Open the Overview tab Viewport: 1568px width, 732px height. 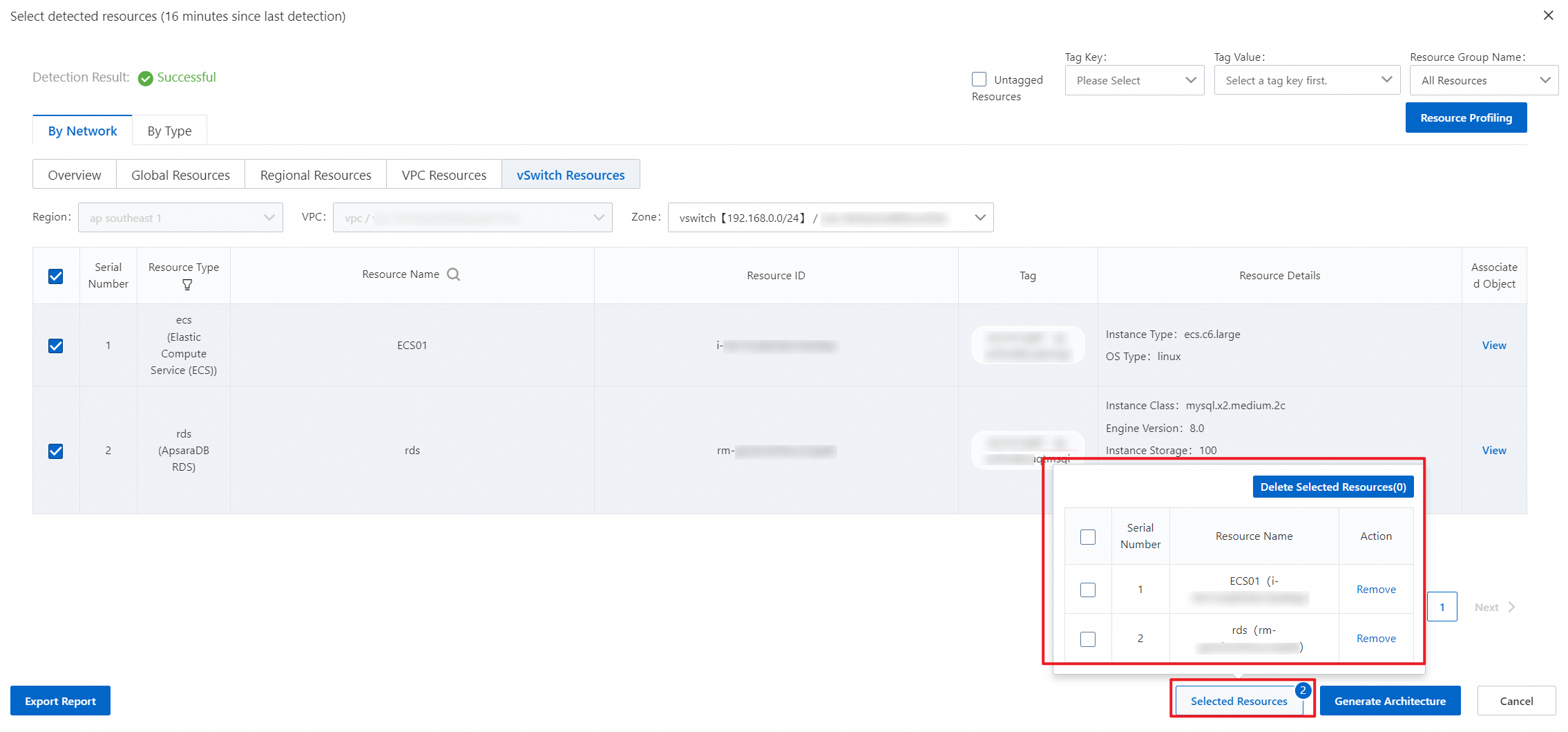point(75,175)
